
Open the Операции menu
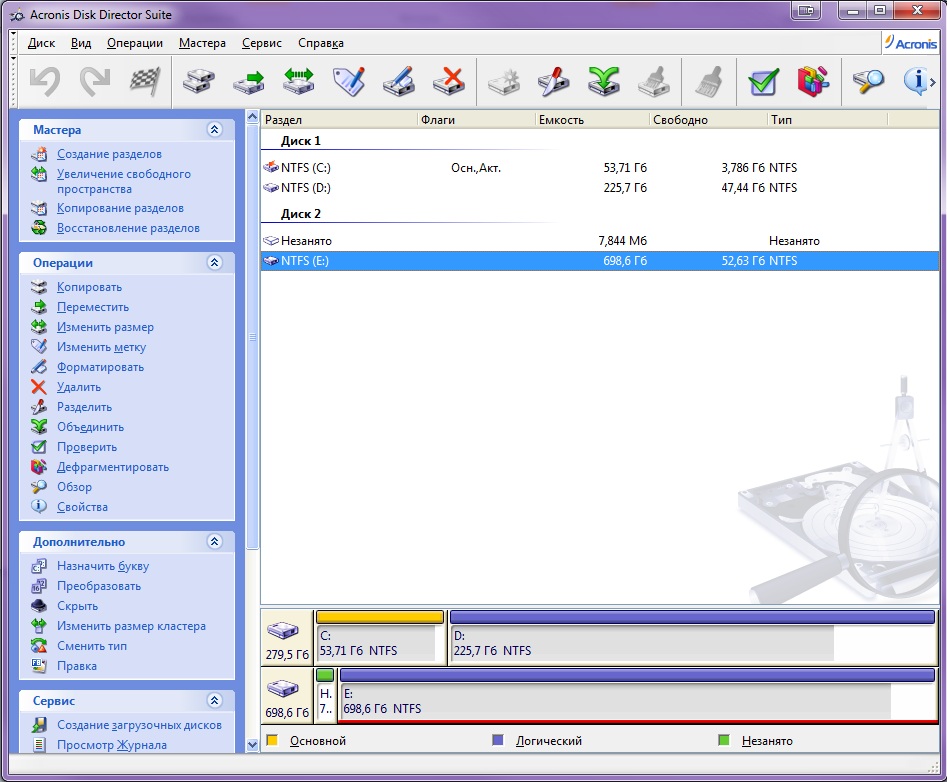tap(135, 43)
